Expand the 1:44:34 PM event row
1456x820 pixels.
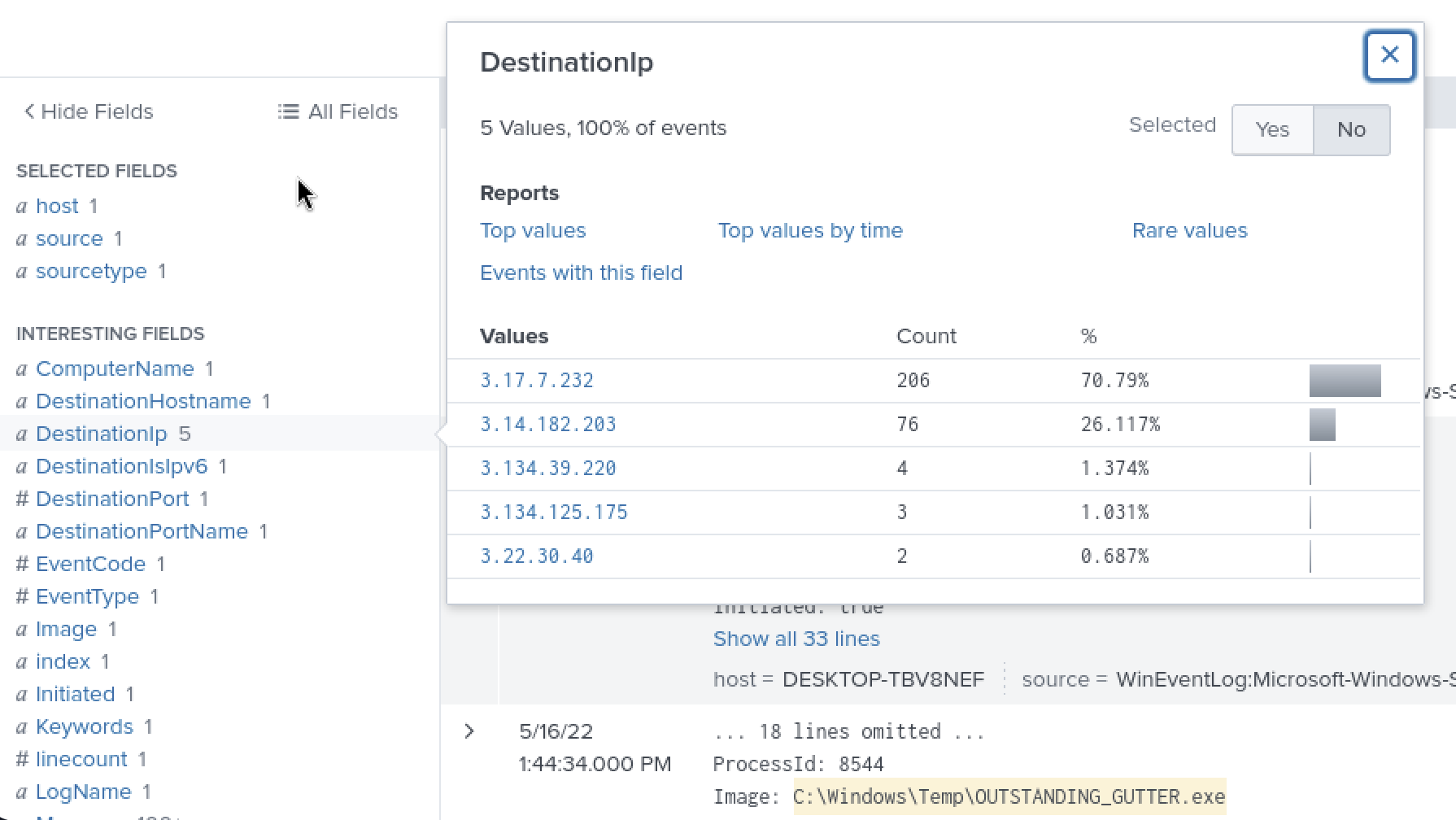click(x=469, y=731)
